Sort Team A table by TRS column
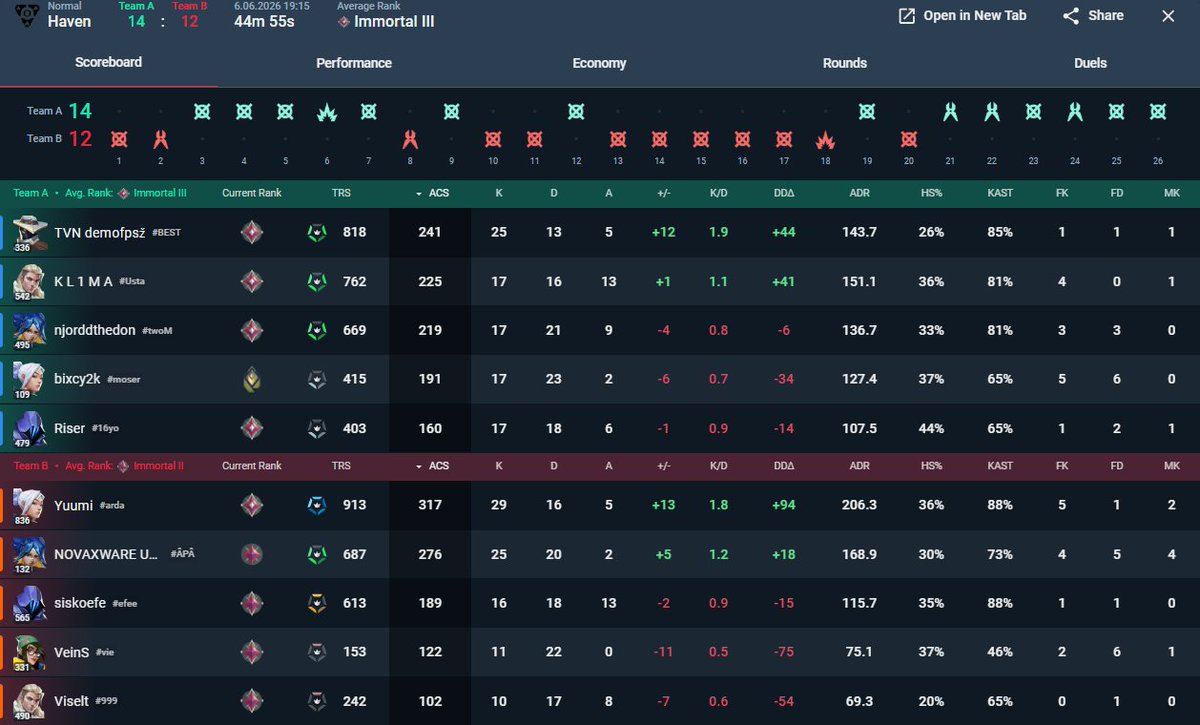This screenshot has width=1200, height=725. point(341,193)
